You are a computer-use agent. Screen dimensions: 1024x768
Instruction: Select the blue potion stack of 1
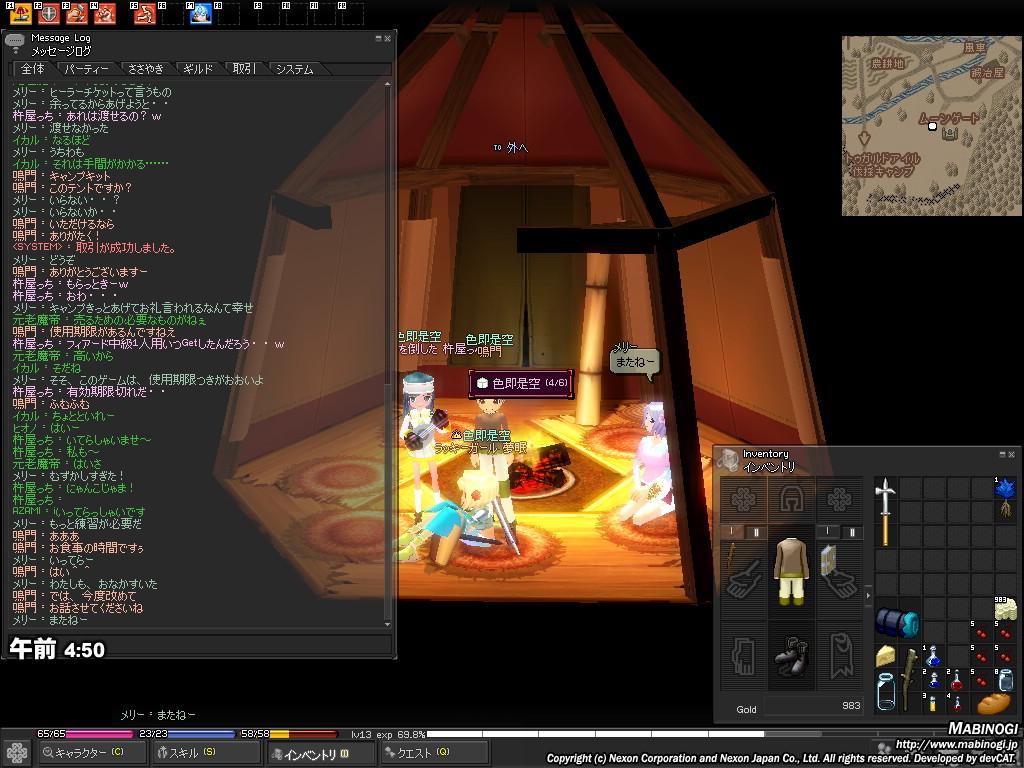[x=933, y=656]
